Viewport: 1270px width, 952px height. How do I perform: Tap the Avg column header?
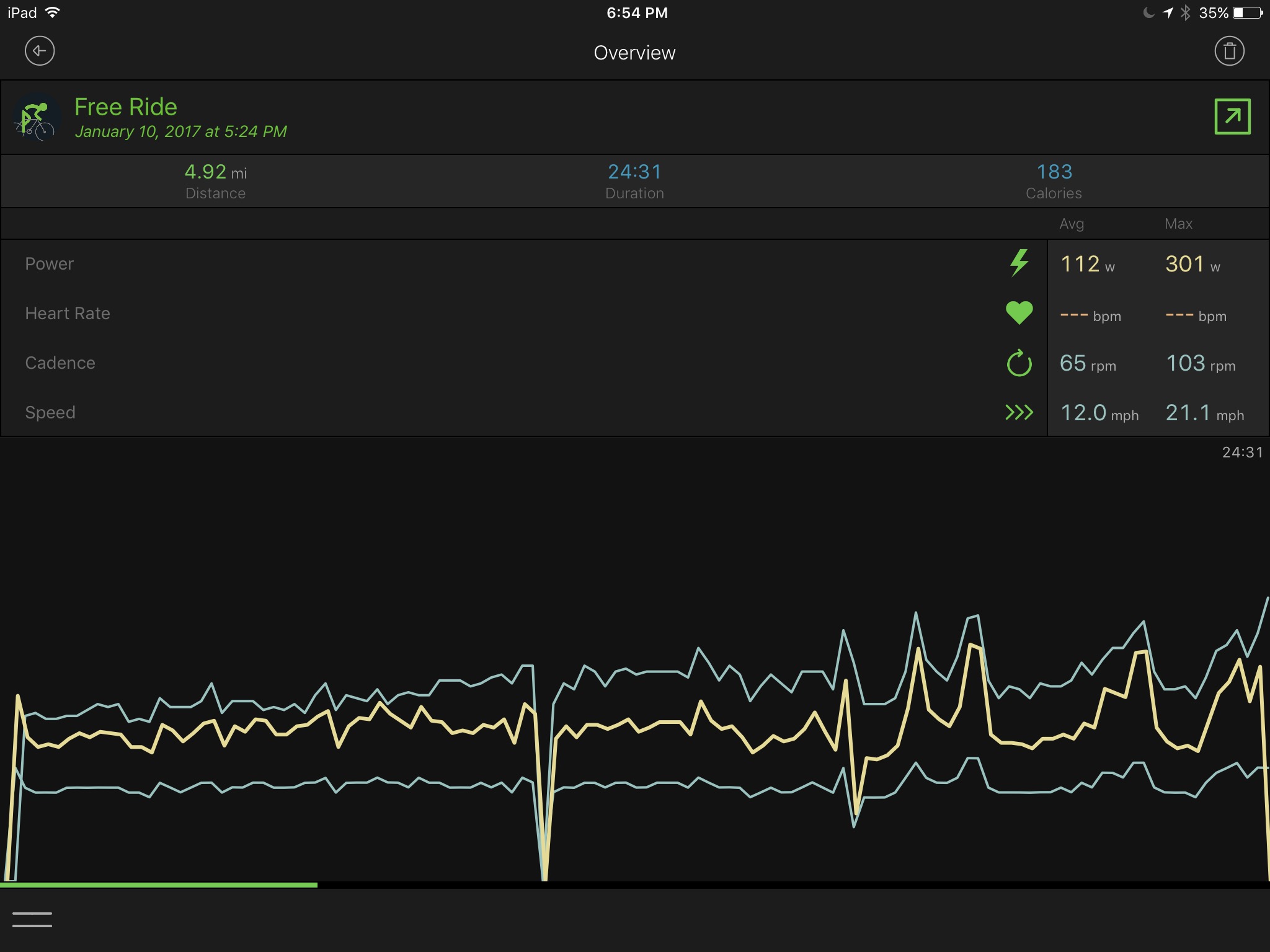click(x=1072, y=224)
